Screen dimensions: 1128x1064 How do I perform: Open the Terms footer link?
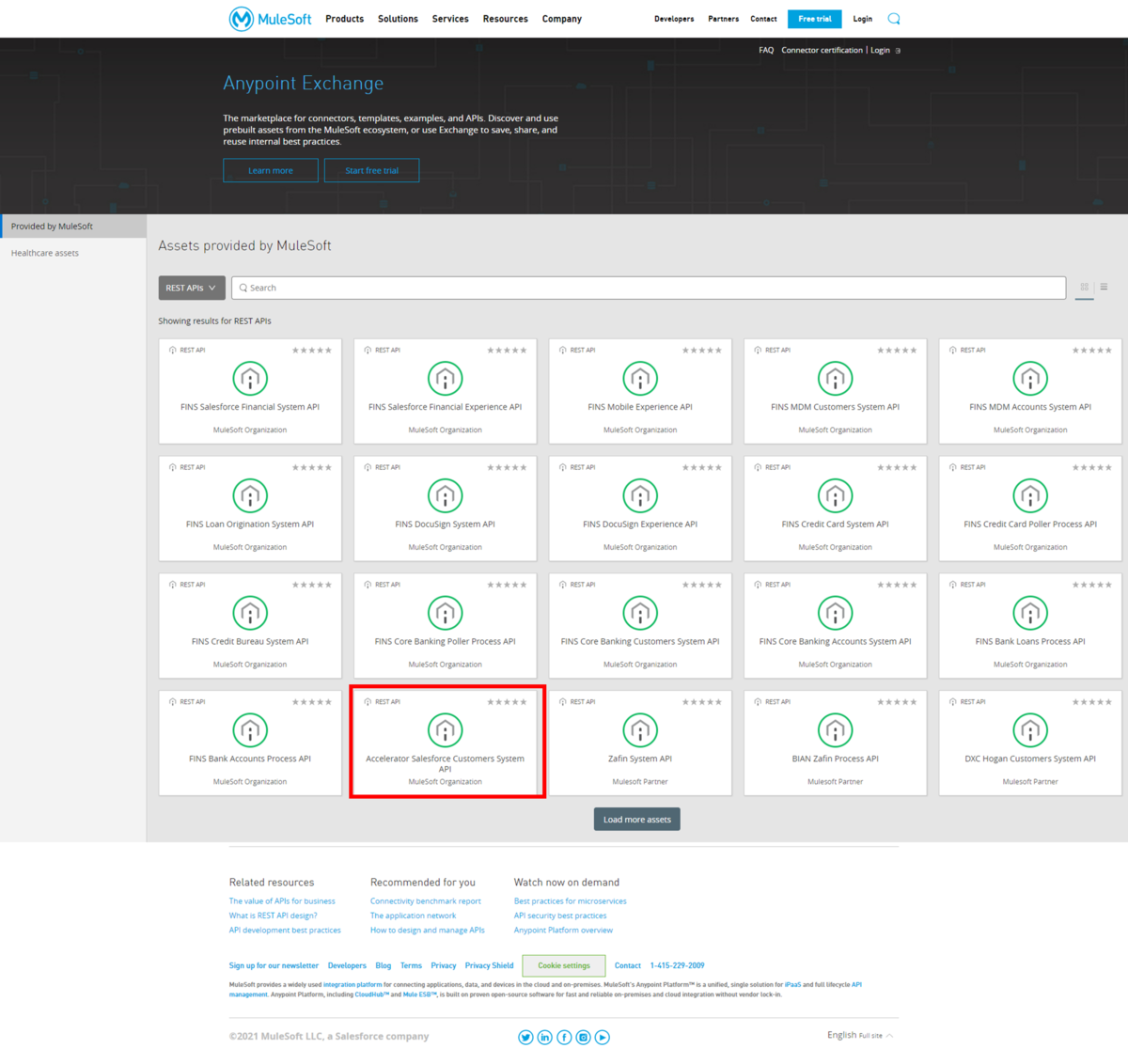[411, 965]
